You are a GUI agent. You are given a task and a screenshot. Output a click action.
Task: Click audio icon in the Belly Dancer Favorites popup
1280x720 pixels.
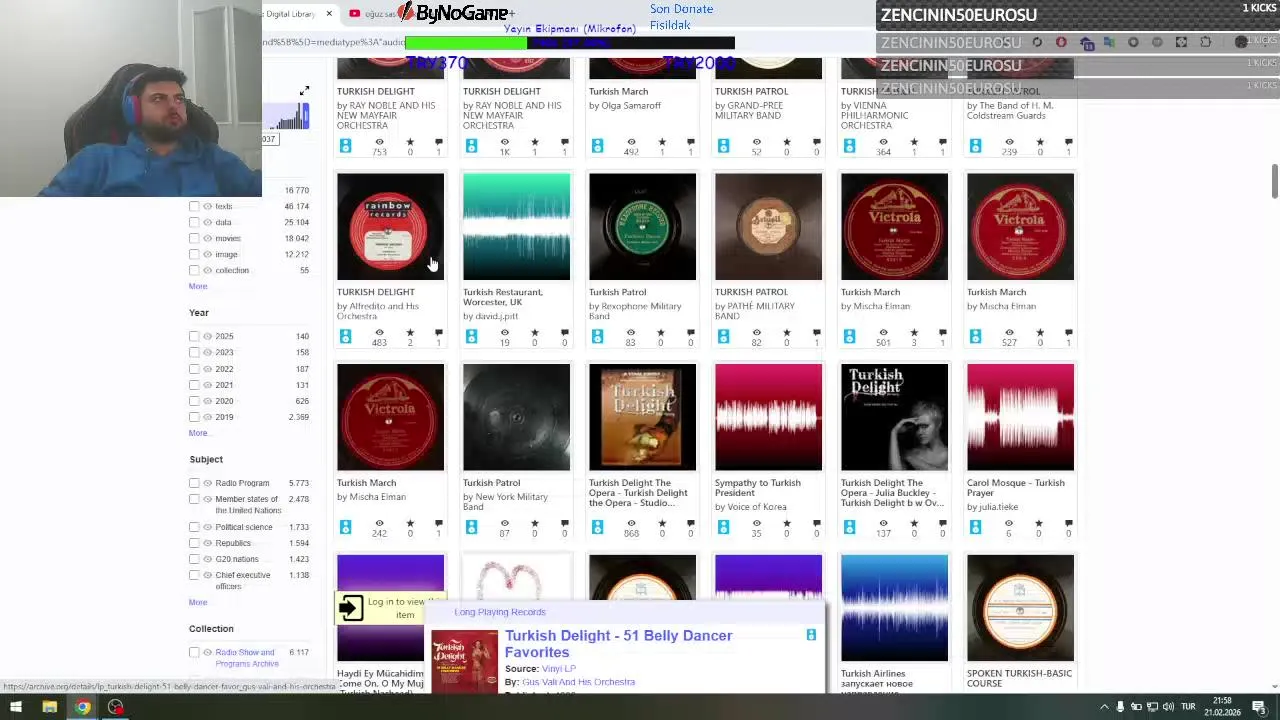[x=811, y=635]
